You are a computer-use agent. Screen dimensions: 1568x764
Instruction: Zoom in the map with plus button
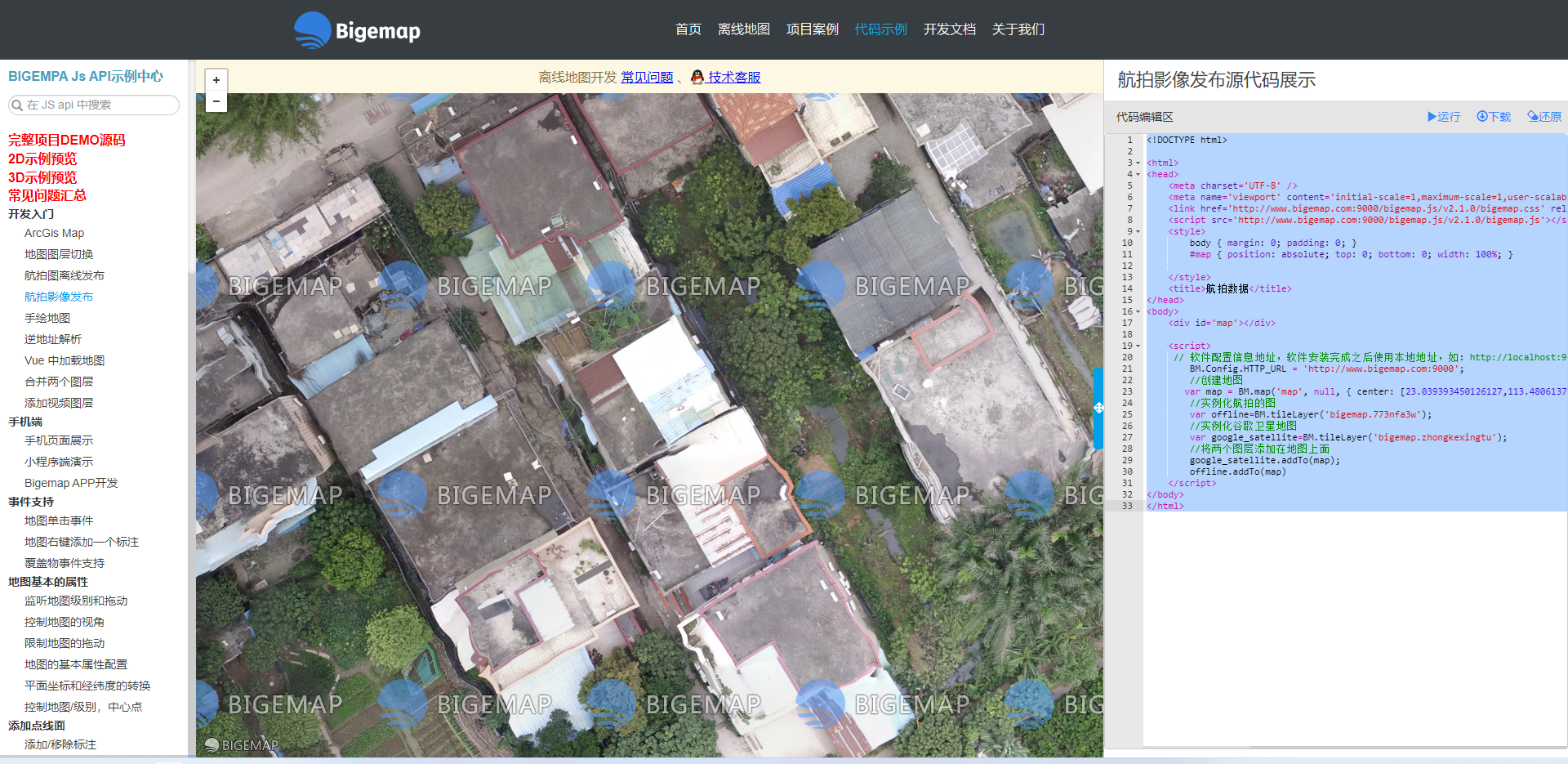(216, 80)
